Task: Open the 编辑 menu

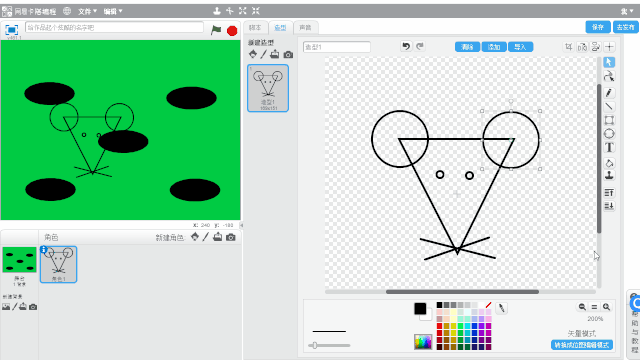Action: click(x=113, y=11)
